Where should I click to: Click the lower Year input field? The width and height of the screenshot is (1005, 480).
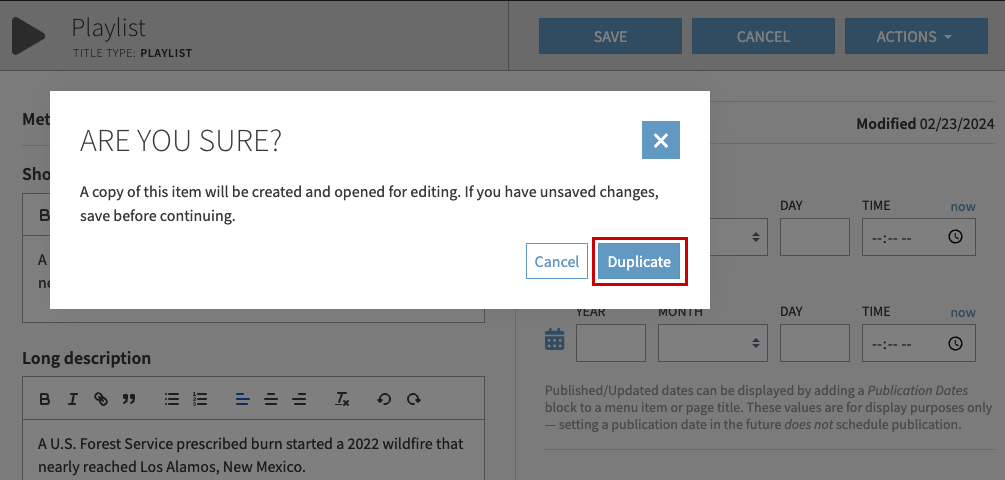[x=610, y=343]
